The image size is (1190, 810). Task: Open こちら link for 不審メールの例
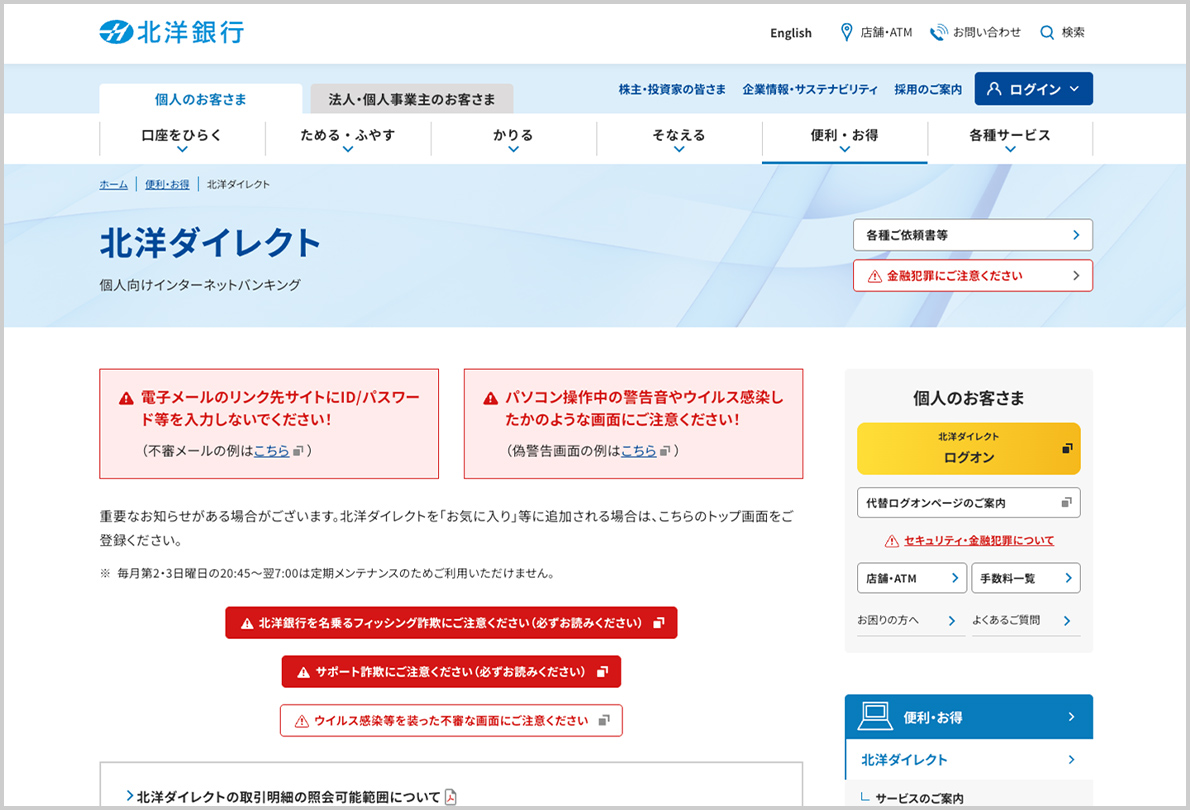(272, 451)
